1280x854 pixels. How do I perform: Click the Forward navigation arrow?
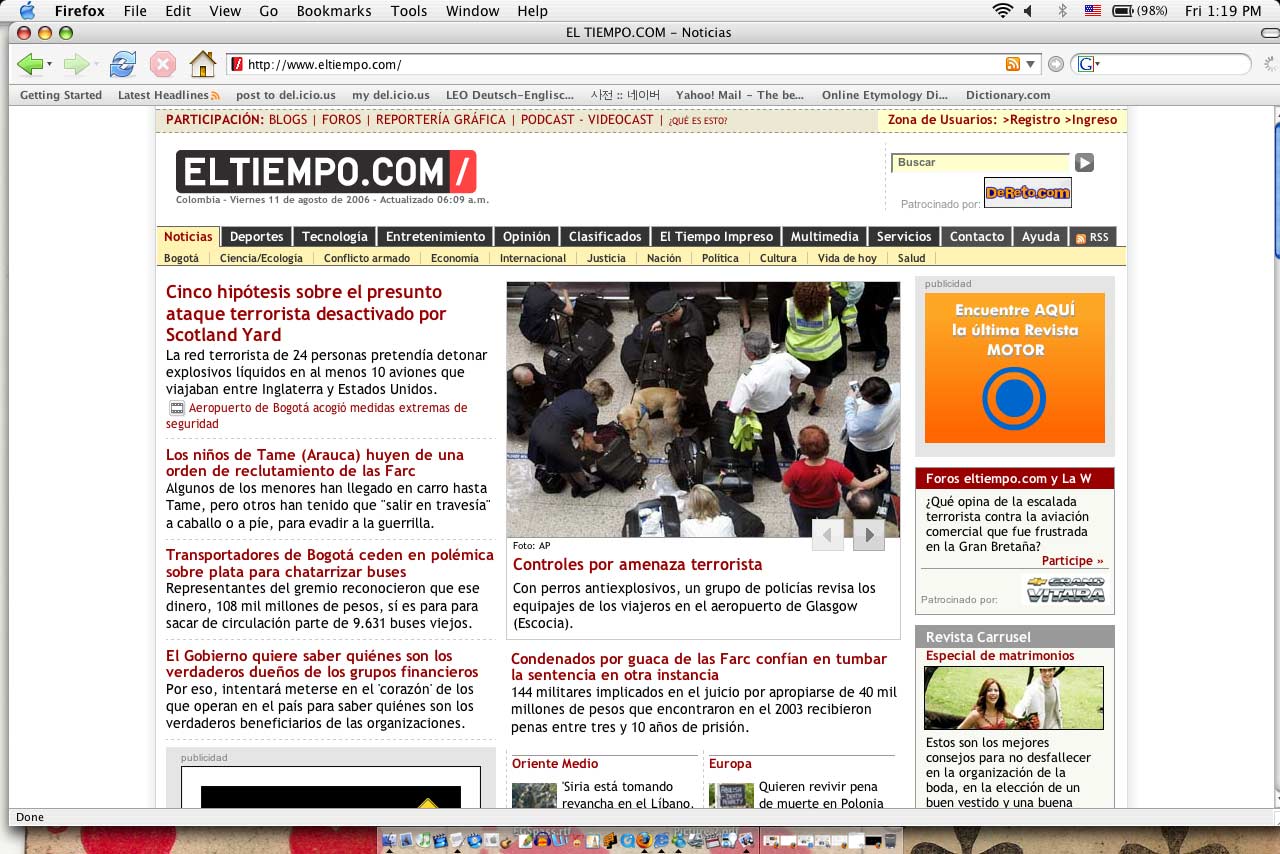point(76,63)
